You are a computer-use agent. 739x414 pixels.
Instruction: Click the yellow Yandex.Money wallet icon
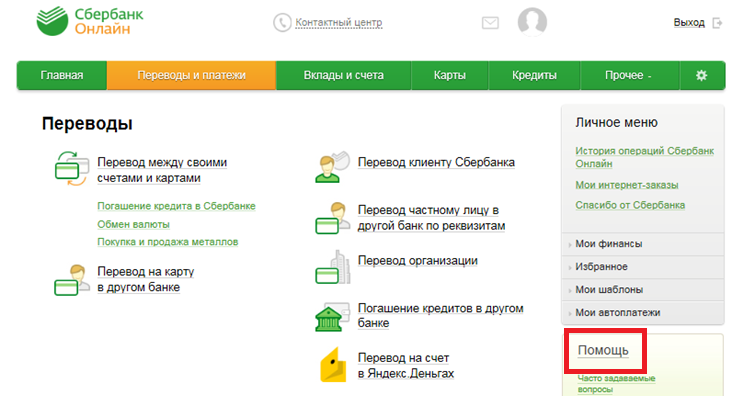(333, 364)
